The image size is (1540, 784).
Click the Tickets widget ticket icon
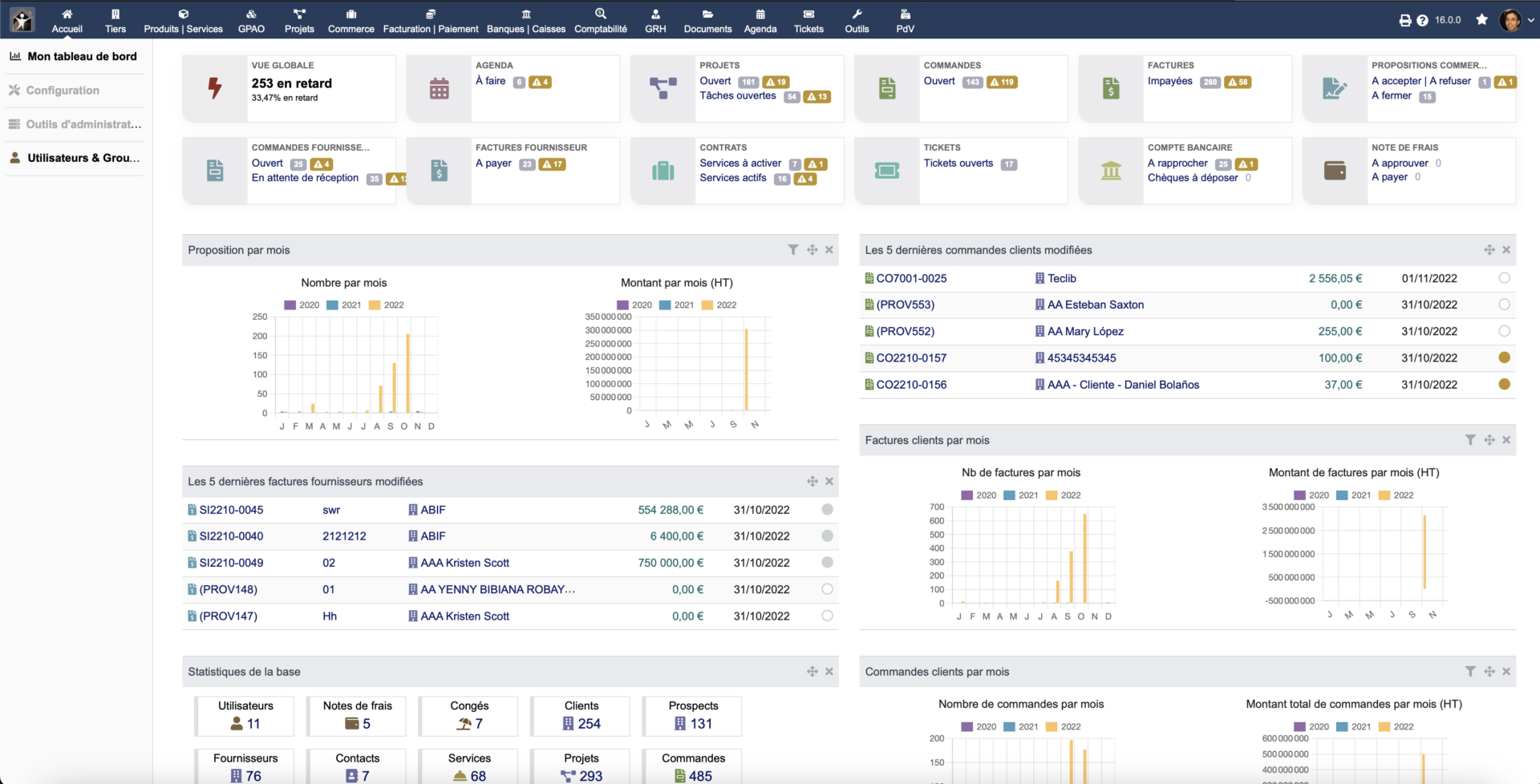tap(887, 171)
